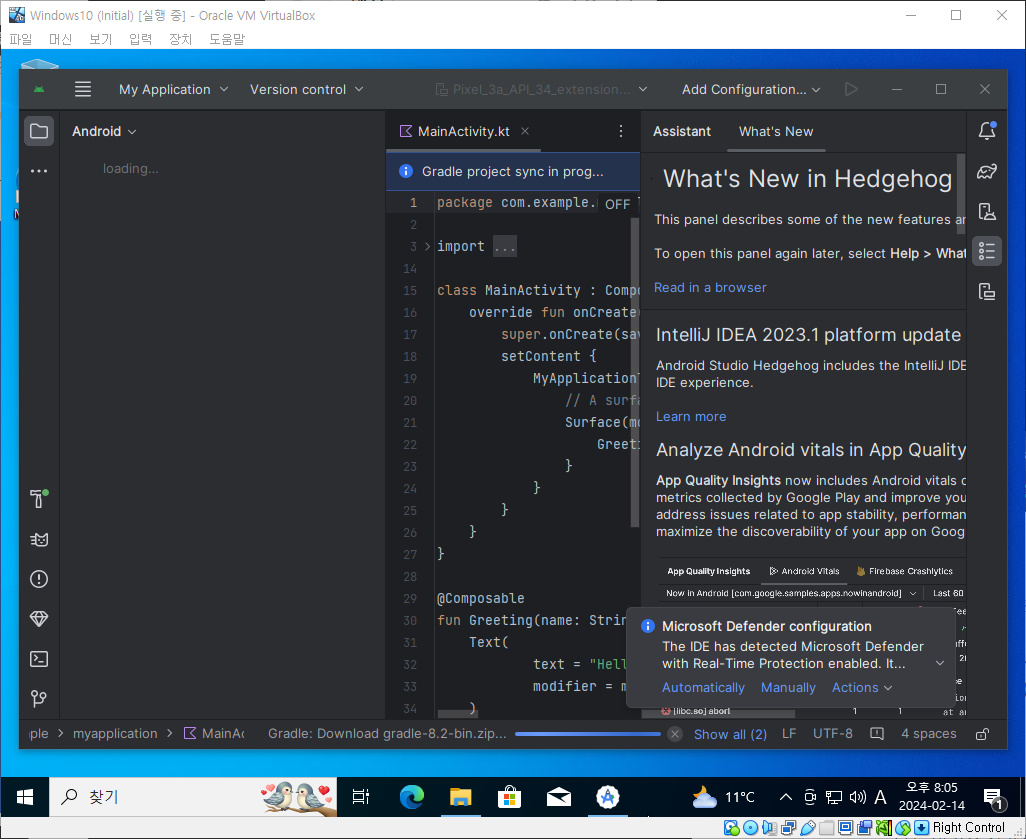Expand the folded import block
Screen dimensions: 1026x839
(x=427, y=247)
